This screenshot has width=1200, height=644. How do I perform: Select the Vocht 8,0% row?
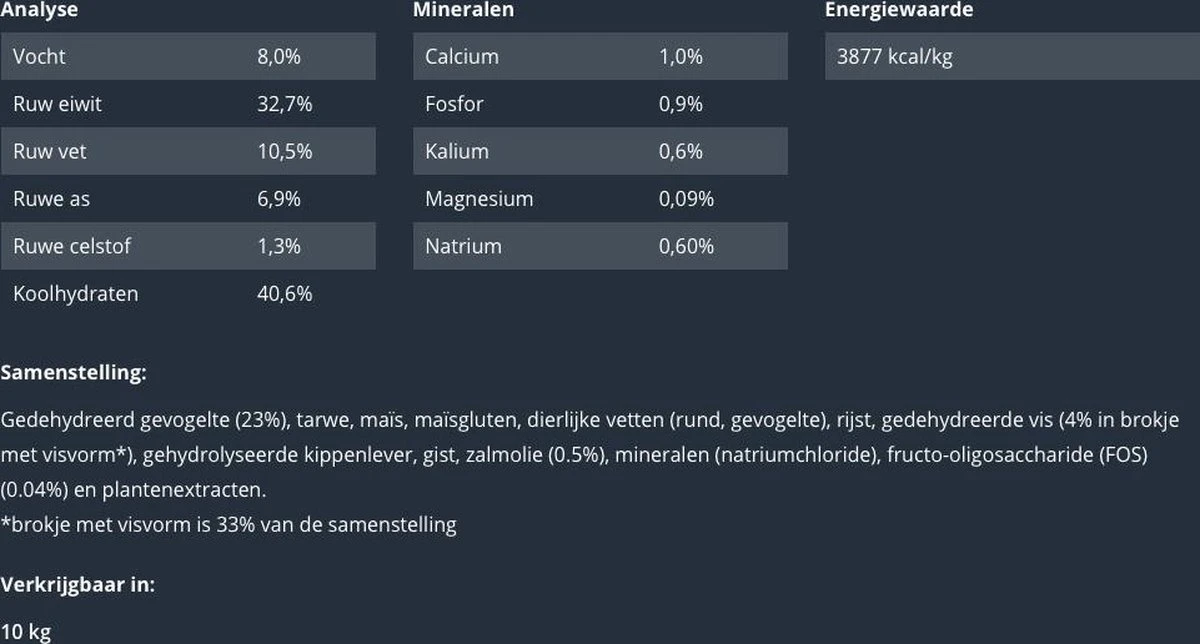coord(188,57)
